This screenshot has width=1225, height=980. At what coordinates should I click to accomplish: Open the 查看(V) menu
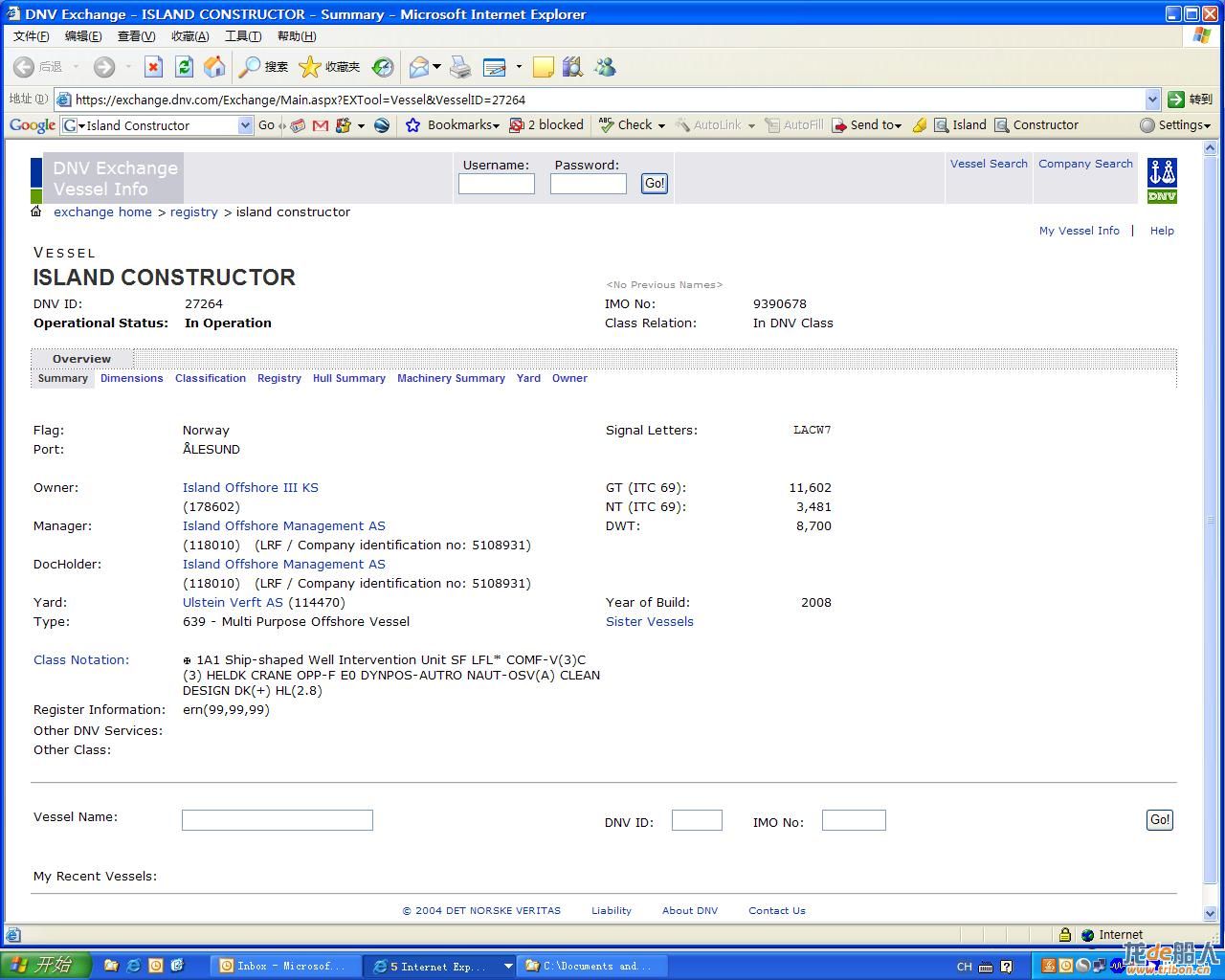[136, 35]
